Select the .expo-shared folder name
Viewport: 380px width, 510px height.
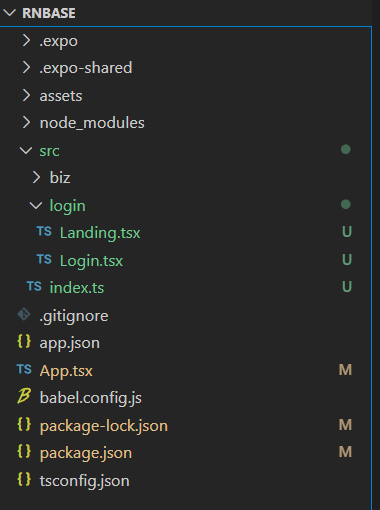pos(86,68)
